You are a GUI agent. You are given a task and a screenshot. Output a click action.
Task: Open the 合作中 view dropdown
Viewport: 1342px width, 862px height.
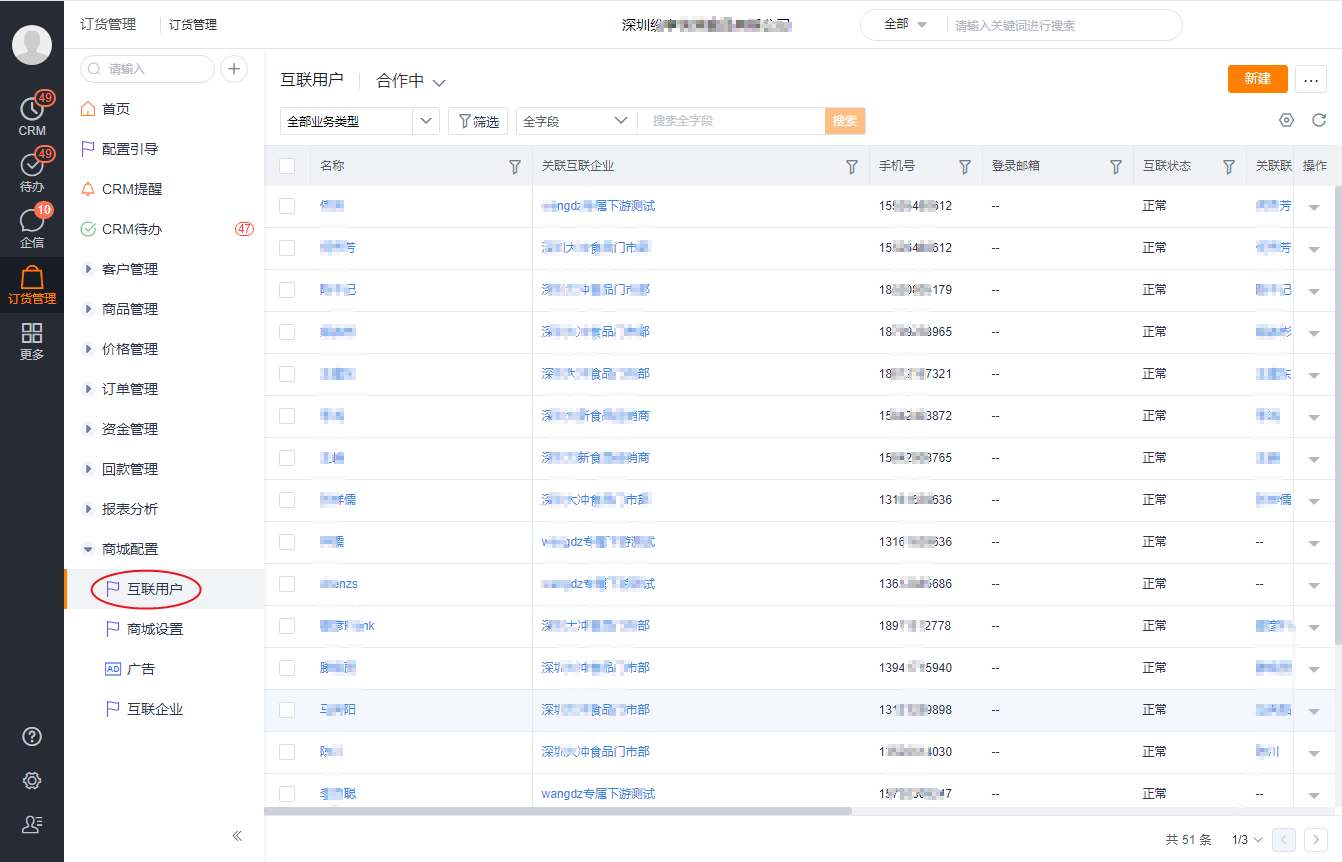[x=411, y=82]
